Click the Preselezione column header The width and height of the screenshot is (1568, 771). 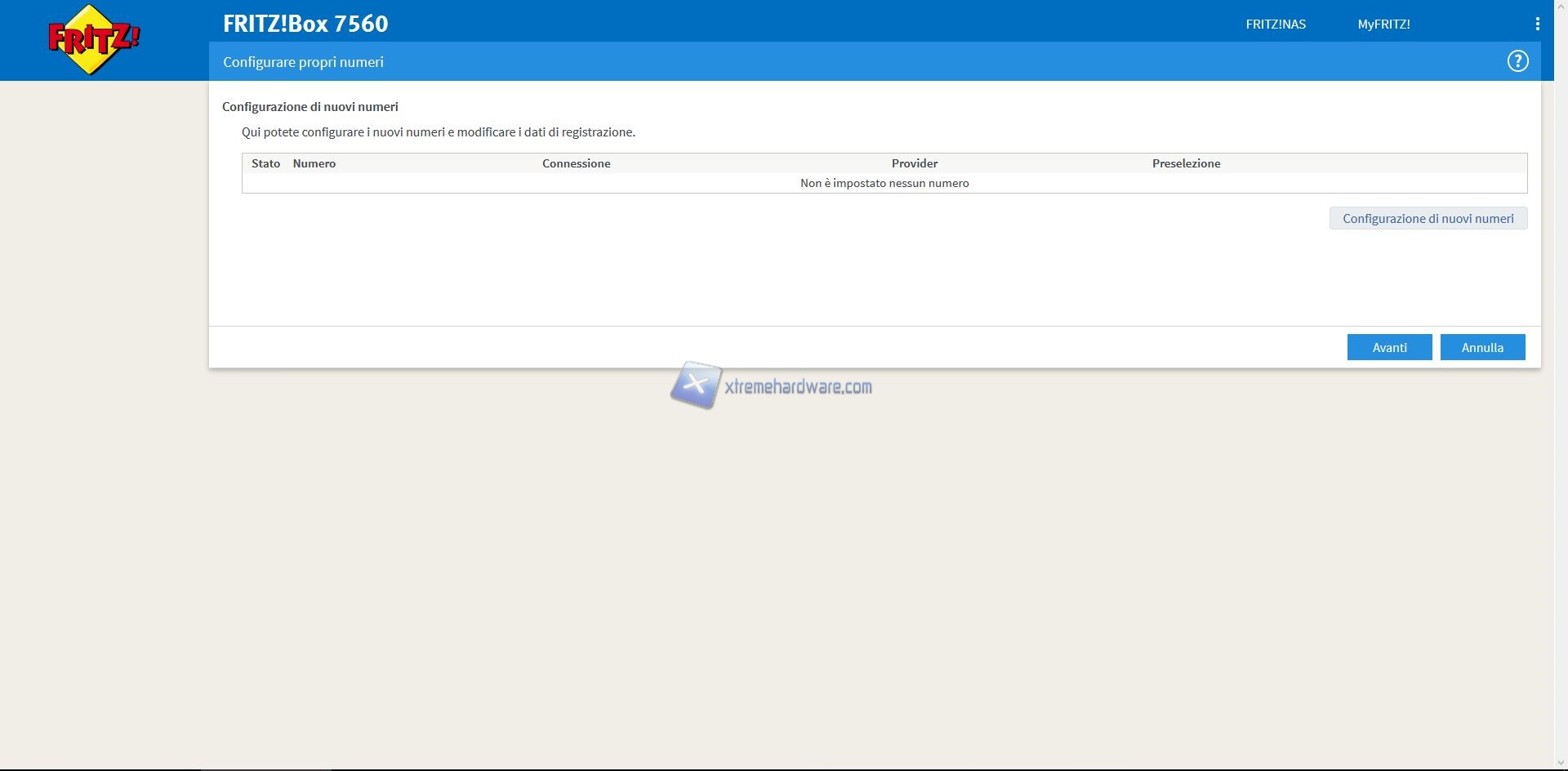tap(1186, 163)
